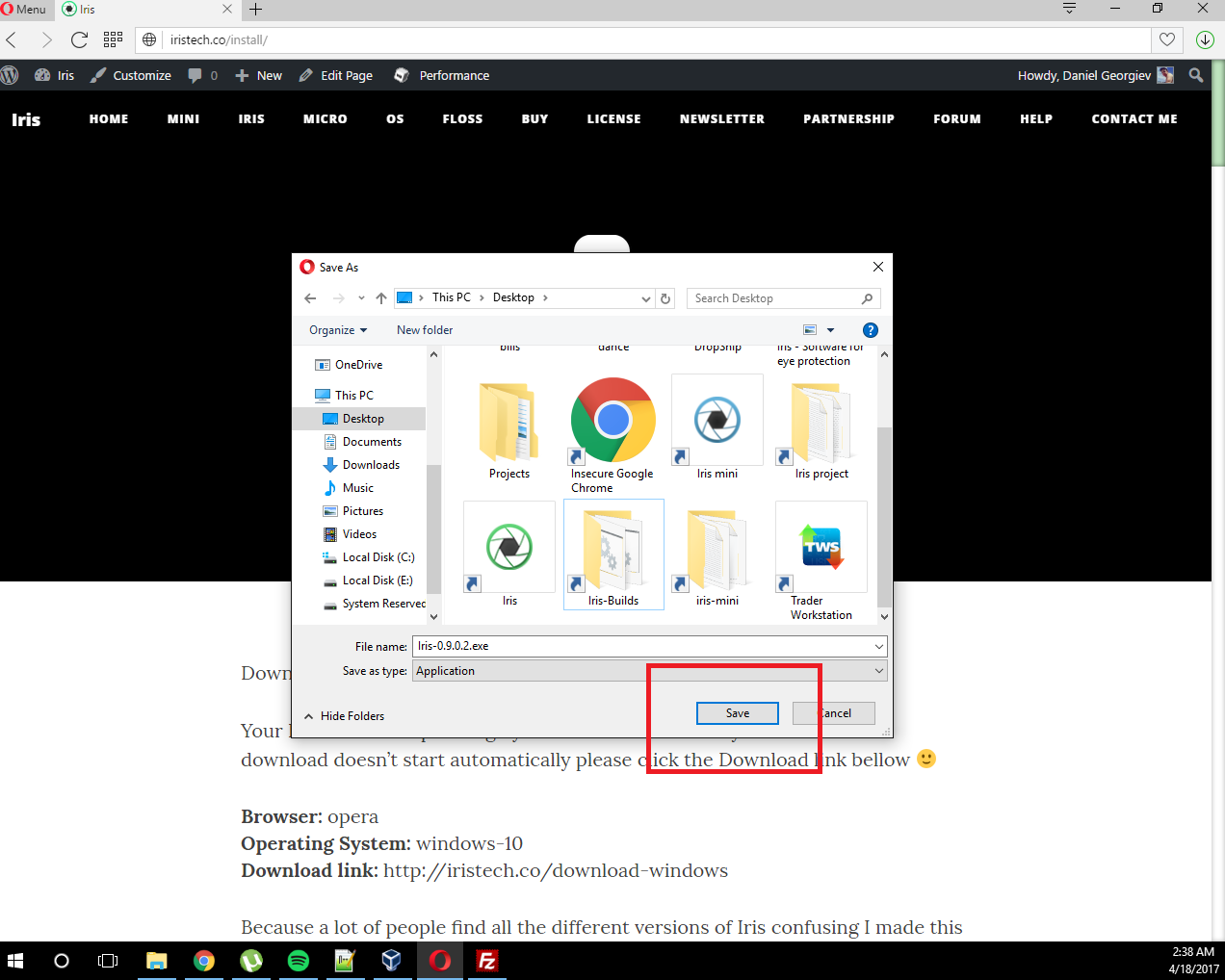Open the Iris-Builds folder shortcut
This screenshot has width=1225, height=980.
tap(613, 554)
